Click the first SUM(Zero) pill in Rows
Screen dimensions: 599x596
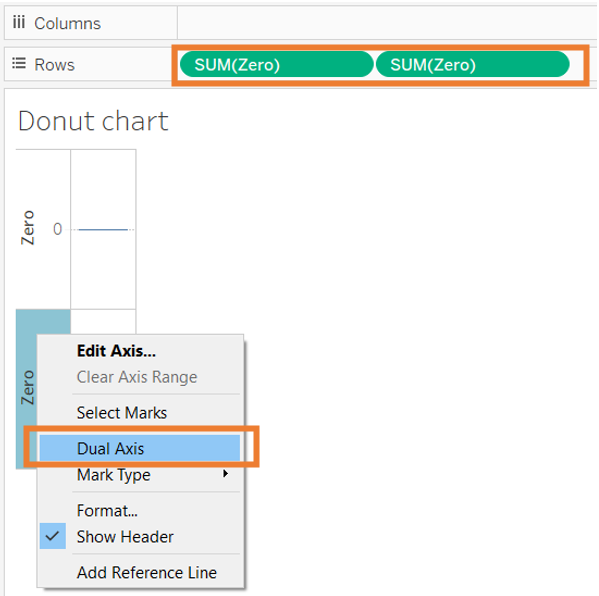(276, 65)
